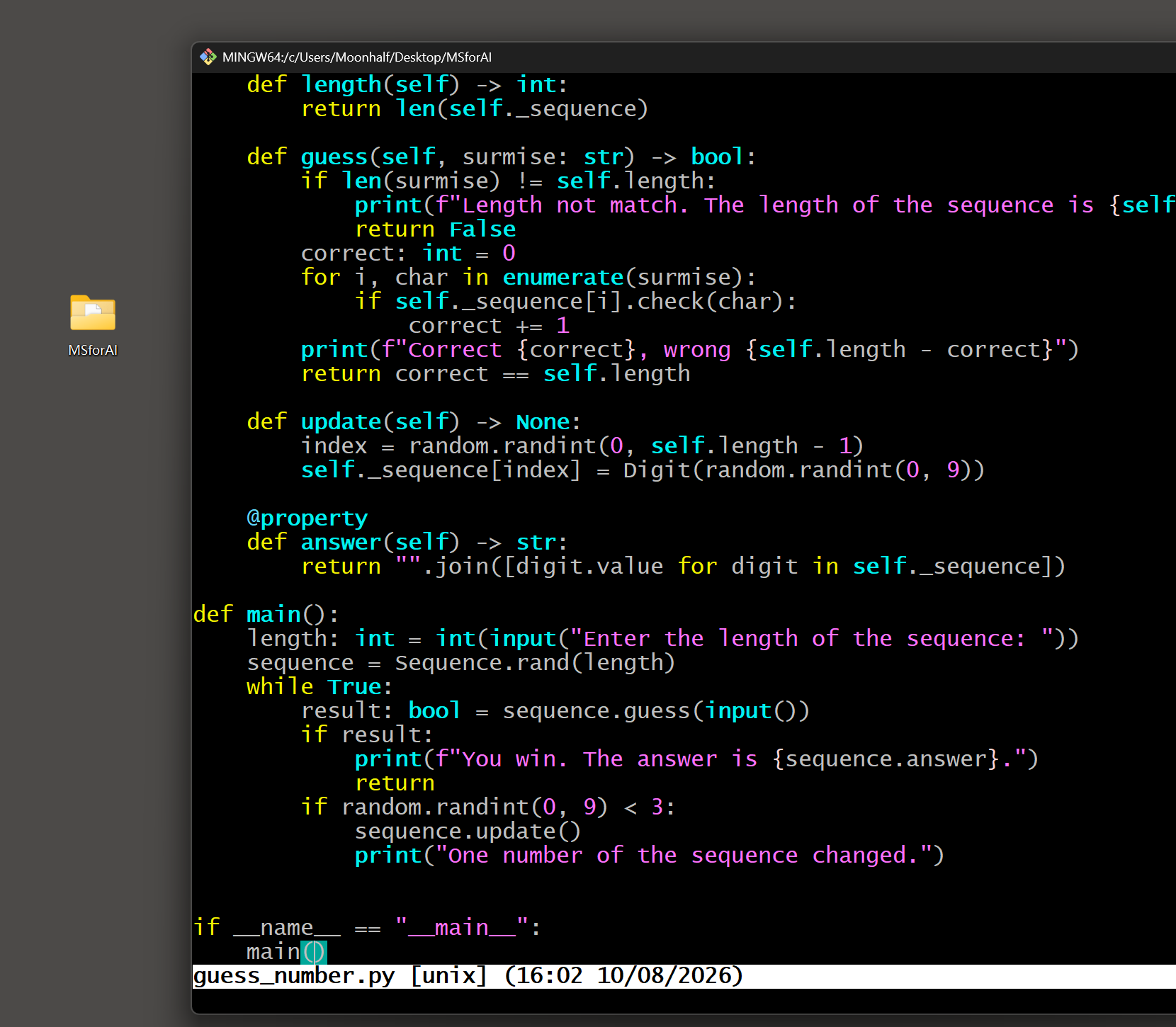Click the 'return "".join(...)' line
The height and width of the screenshot is (1027, 1176).
click(683, 566)
